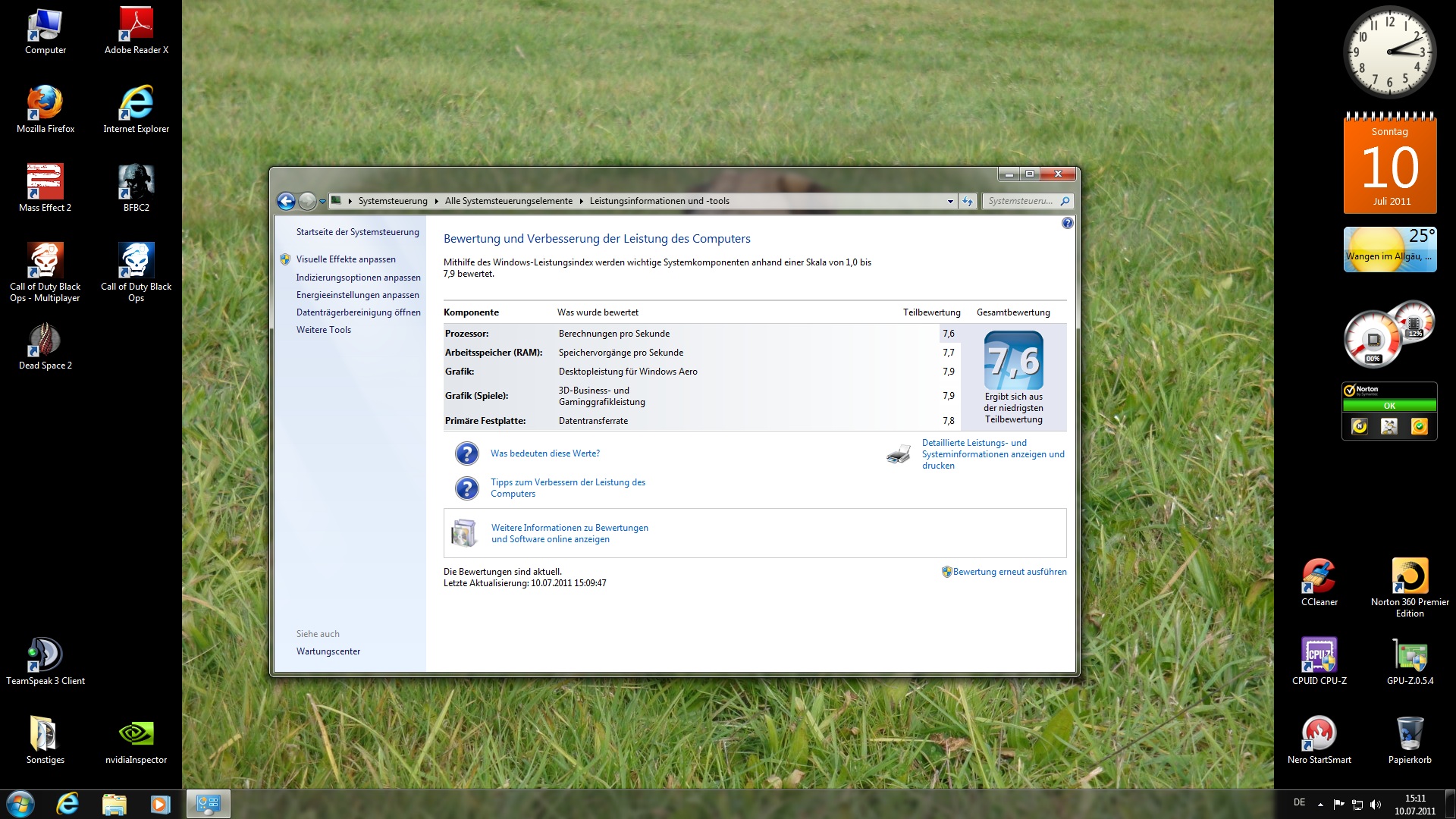
Task: Open the recent pages dropdown arrow
Action: point(323,201)
